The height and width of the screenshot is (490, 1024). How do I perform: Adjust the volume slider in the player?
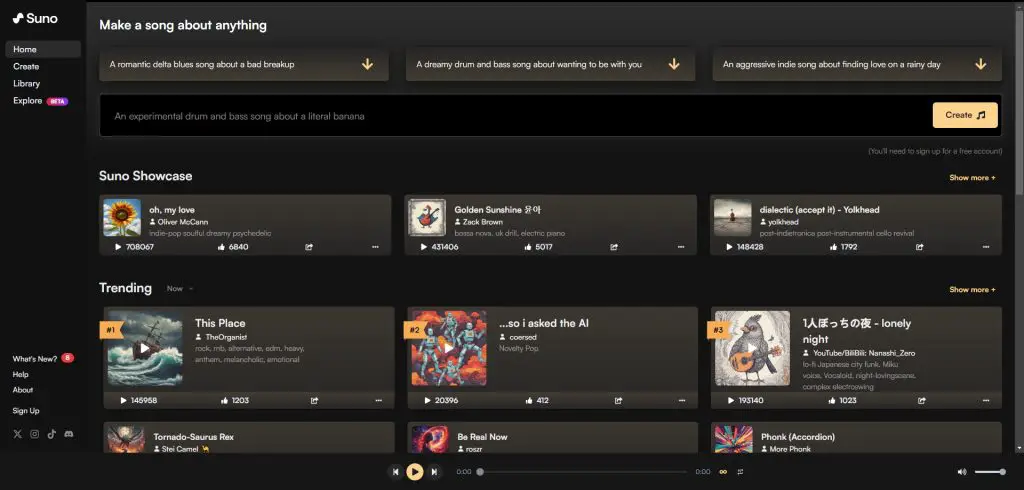point(990,472)
